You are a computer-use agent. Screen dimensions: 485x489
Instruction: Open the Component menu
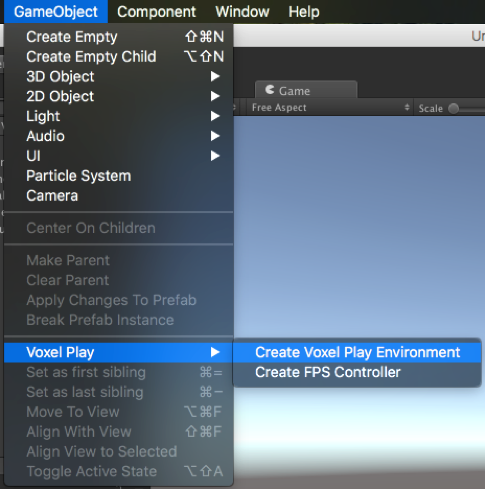[156, 12]
